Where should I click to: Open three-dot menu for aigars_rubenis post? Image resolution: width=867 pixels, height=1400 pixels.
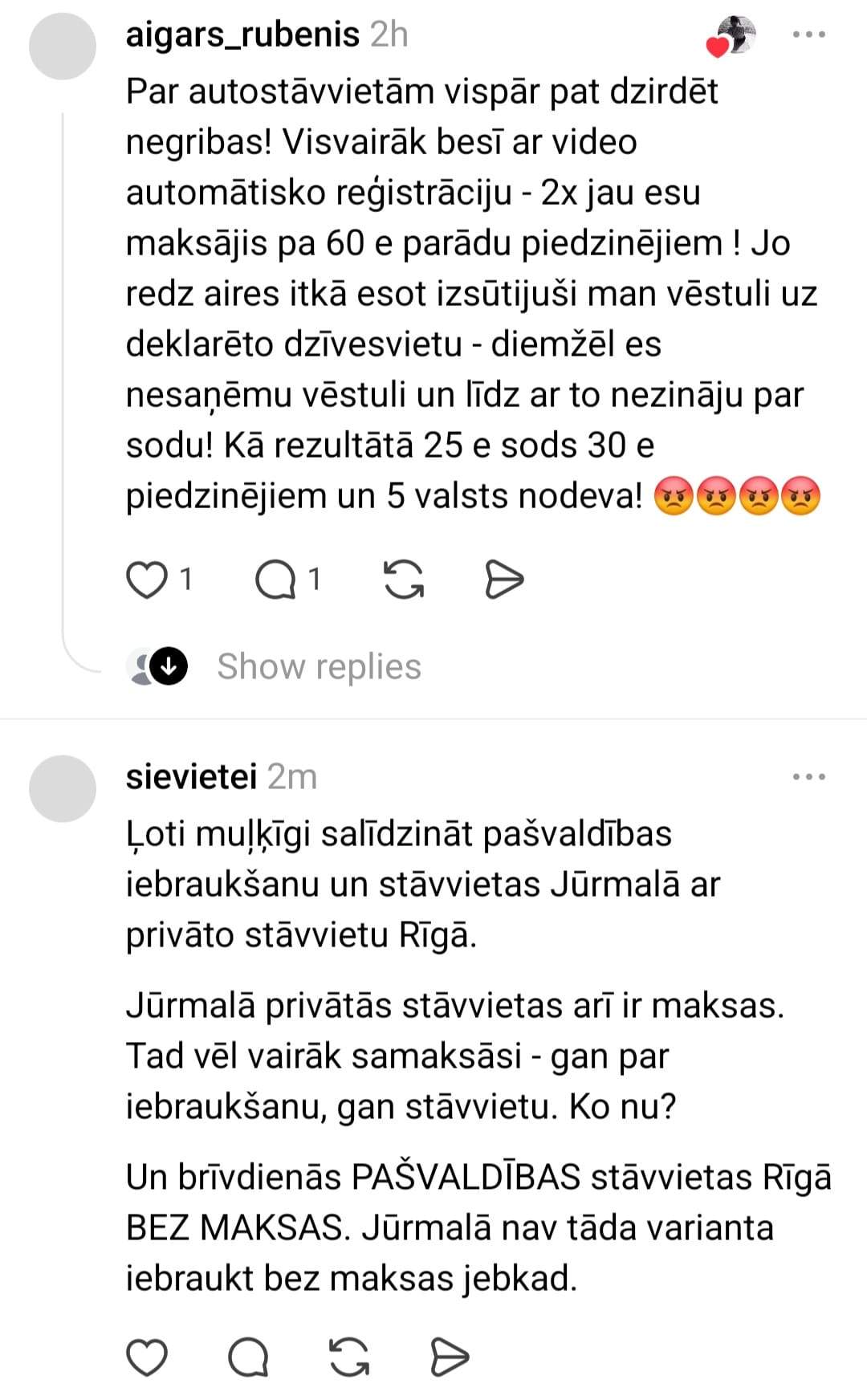pyautogui.click(x=808, y=35)
